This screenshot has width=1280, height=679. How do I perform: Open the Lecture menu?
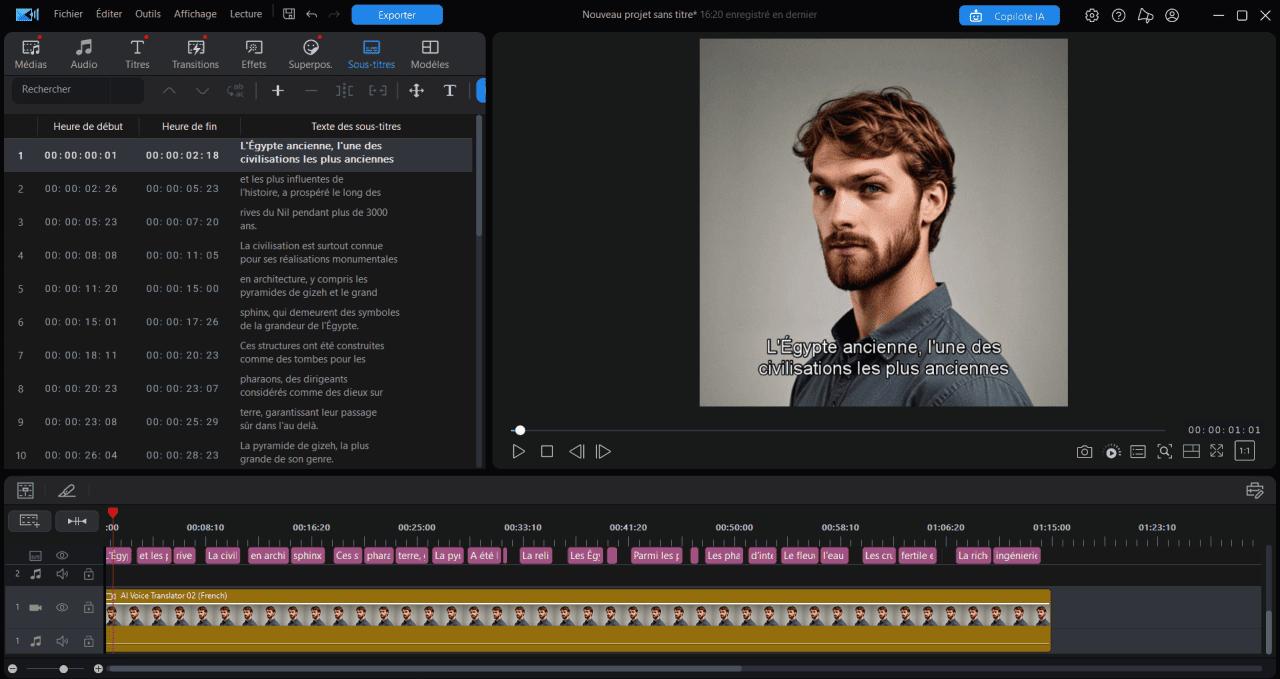[246, 14]
